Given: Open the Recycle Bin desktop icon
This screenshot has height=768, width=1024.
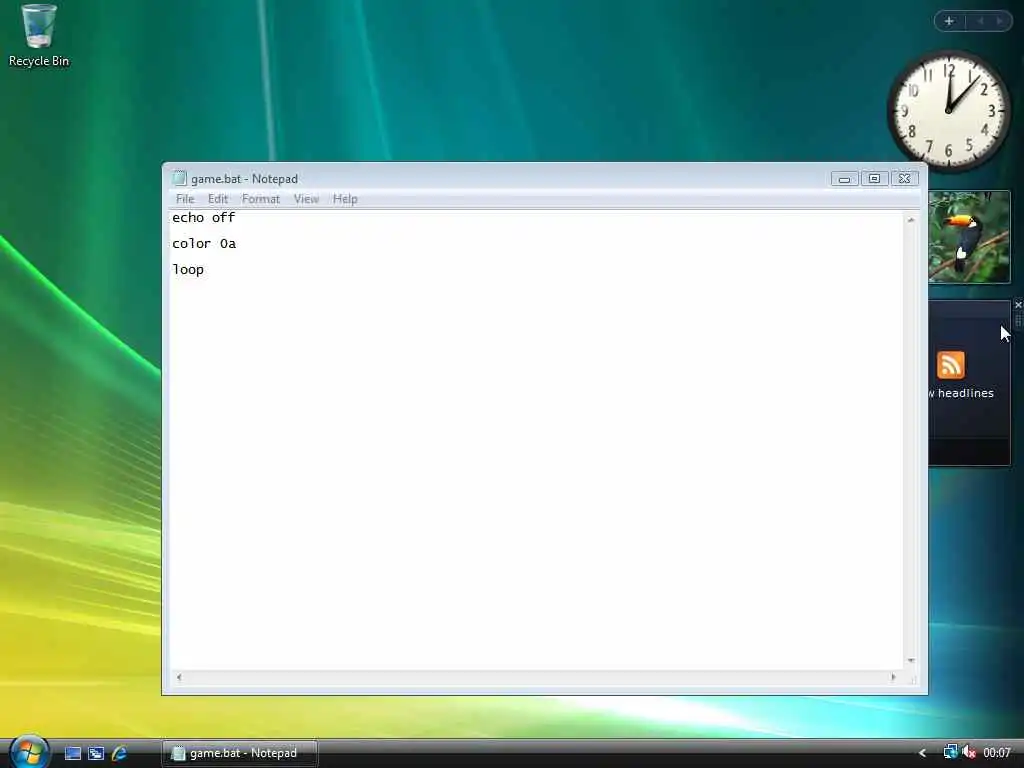Looking at the screenshot, I should 39,35.
